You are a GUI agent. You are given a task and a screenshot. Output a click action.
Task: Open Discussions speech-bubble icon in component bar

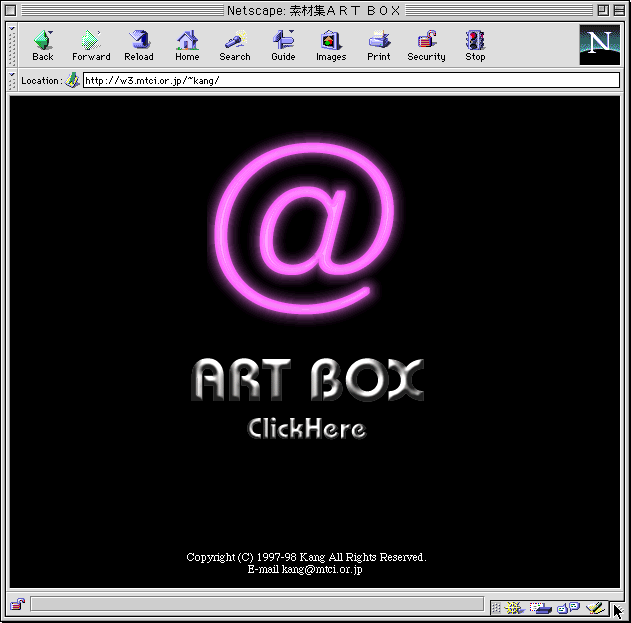coord(568,607)
